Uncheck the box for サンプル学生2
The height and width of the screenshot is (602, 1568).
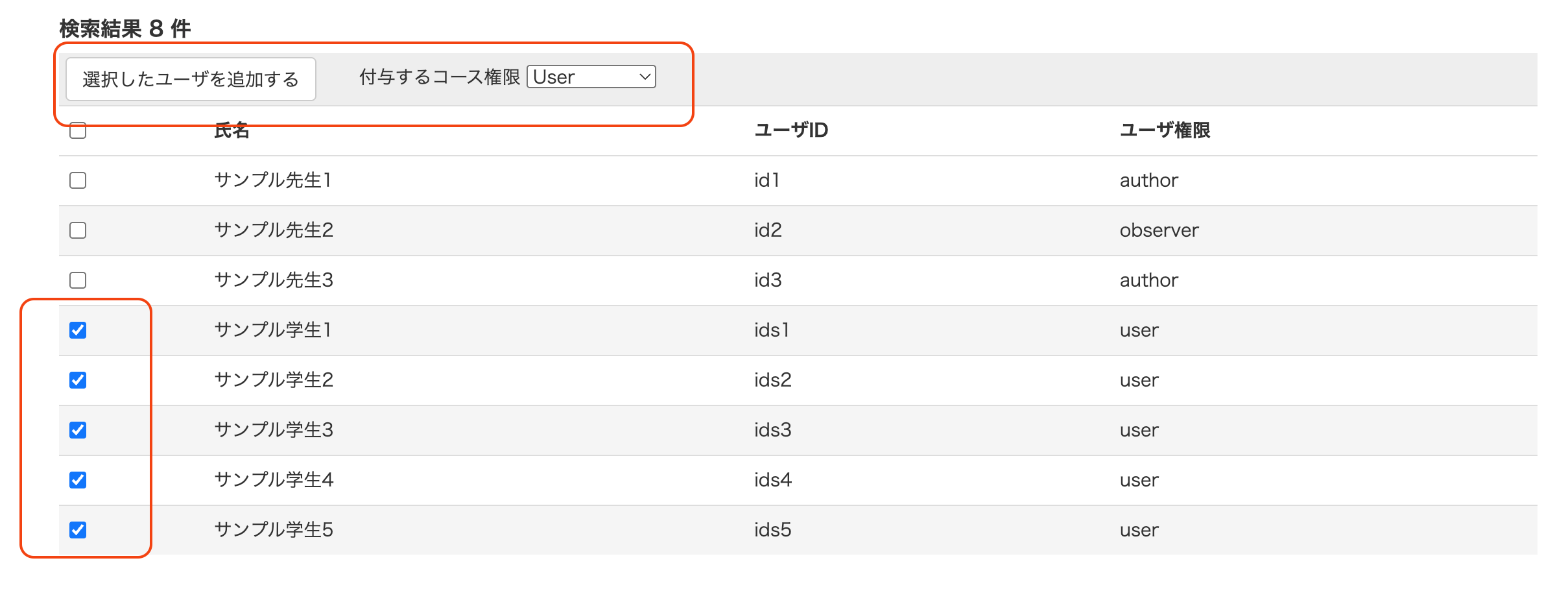point(78,380)
